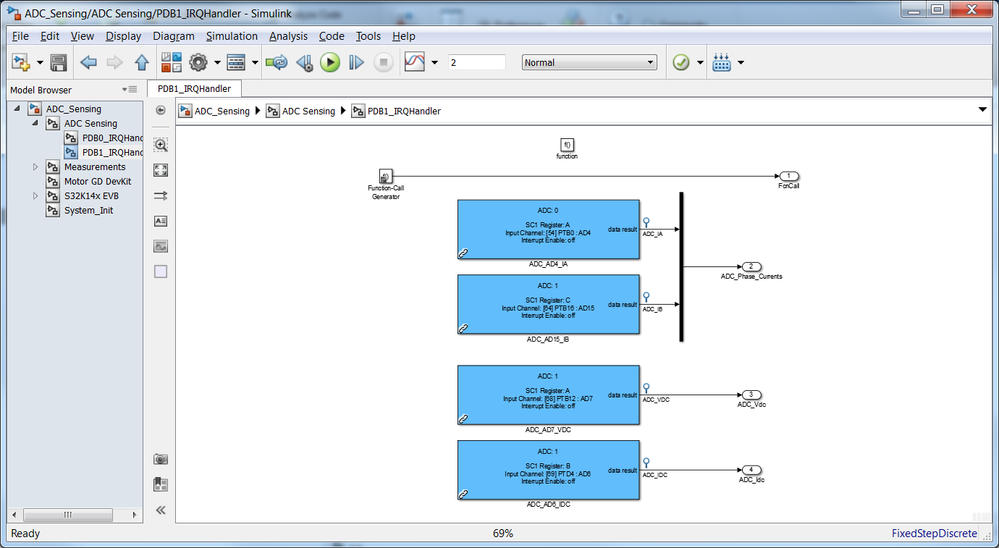Expand the Measurements tree node

click(36, 167)
